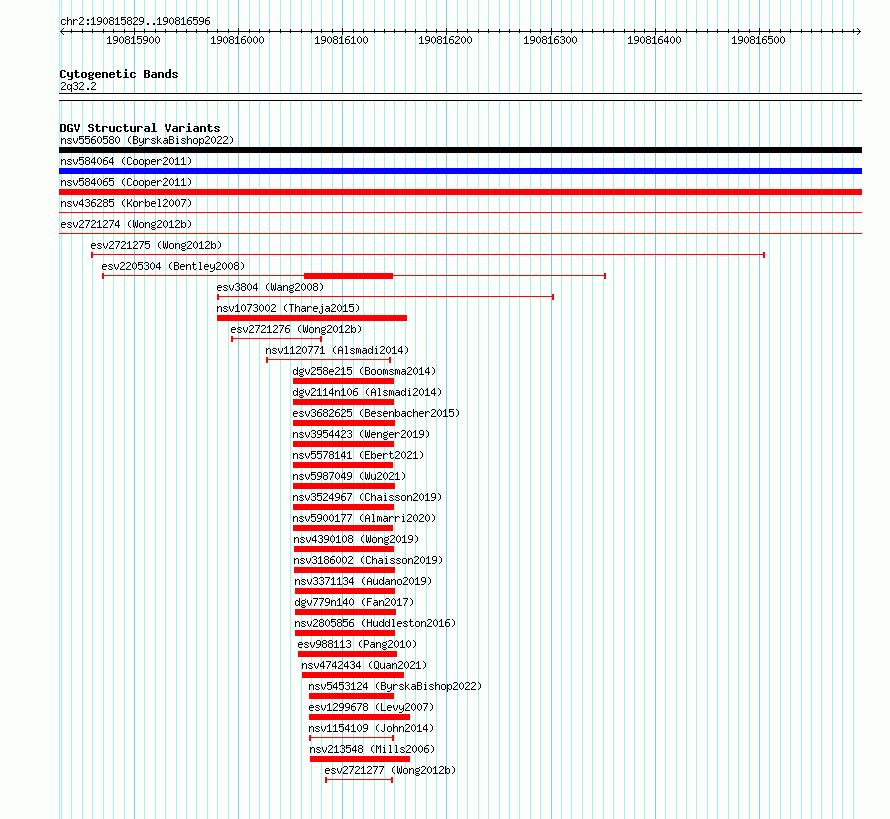
Task: Open nsv4742434 (Quan2021) variant
Action: pyautogui.click(x=364, y=665)
